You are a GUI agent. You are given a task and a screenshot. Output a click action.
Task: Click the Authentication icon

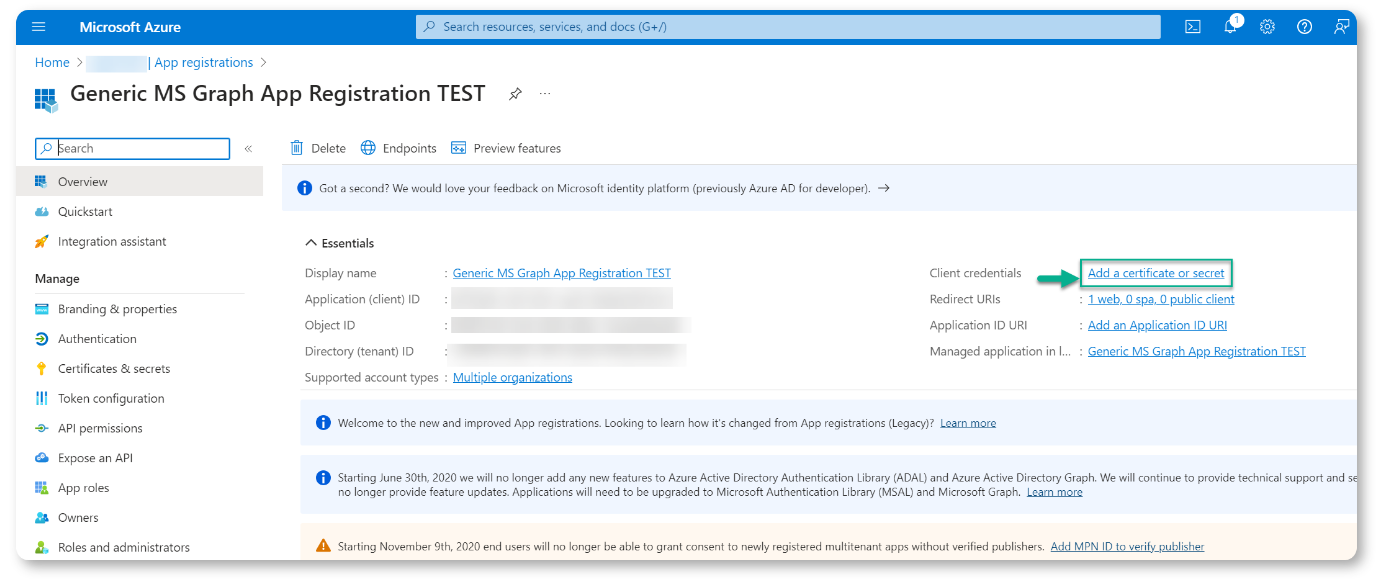coord(41,339)
